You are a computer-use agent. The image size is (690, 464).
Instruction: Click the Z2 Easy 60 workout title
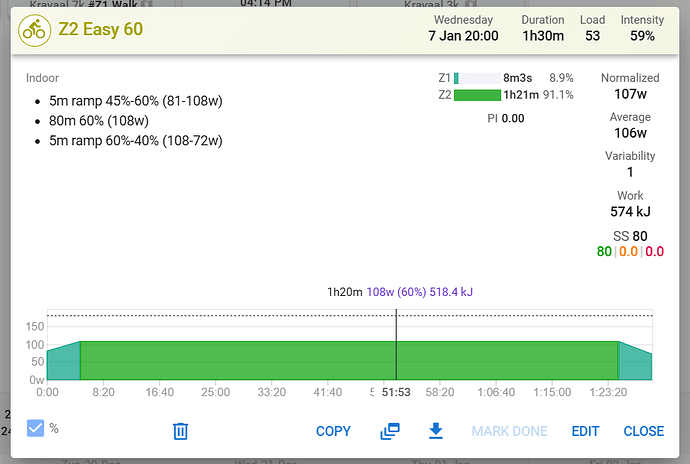tap(100, 28)
